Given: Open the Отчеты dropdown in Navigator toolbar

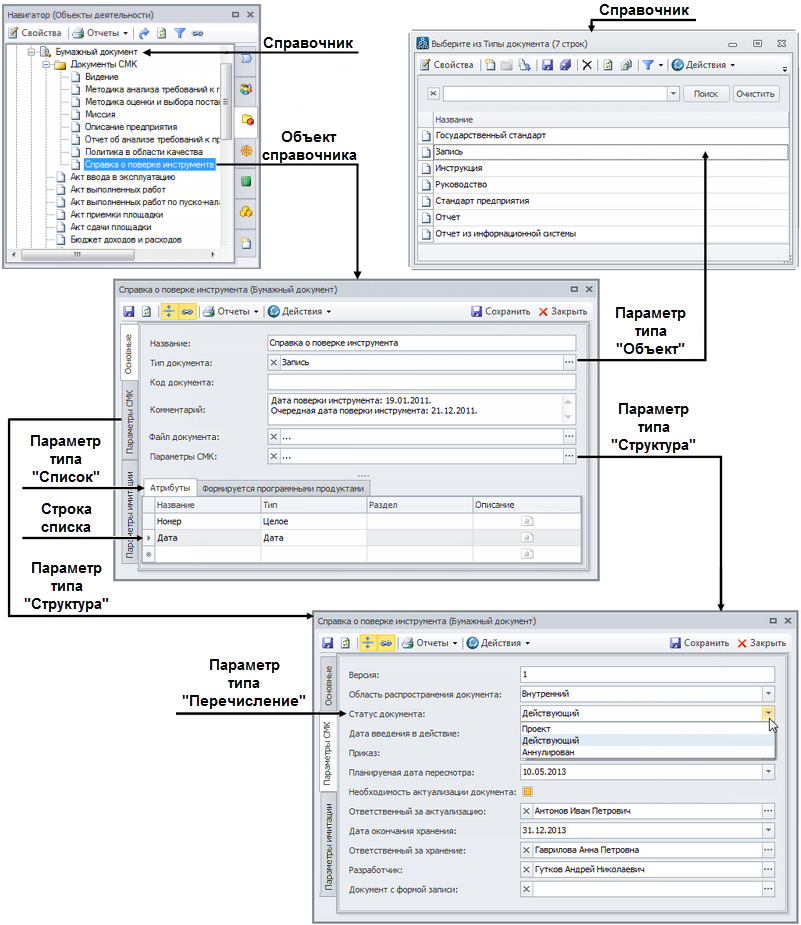Looking at the screenshot, I should (x=100, y=33).
